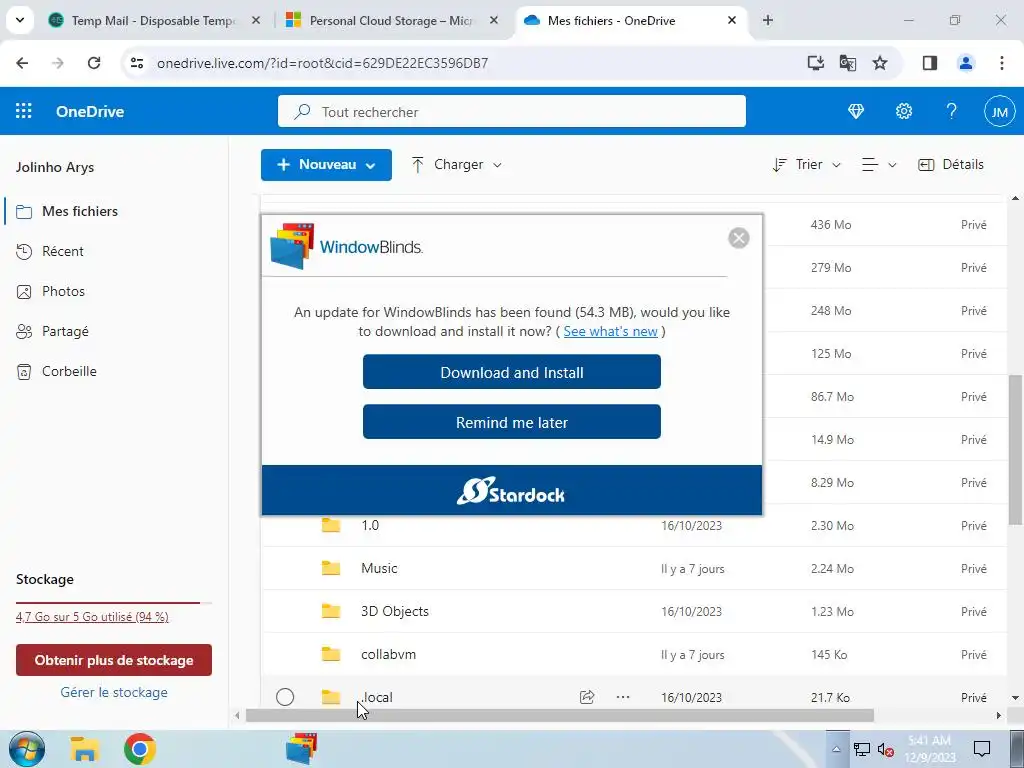Image resolution: width=1024 pixels, height=768 pixels.
Task: Open Chrome from taskbar
Action: [x=140, y=749]
